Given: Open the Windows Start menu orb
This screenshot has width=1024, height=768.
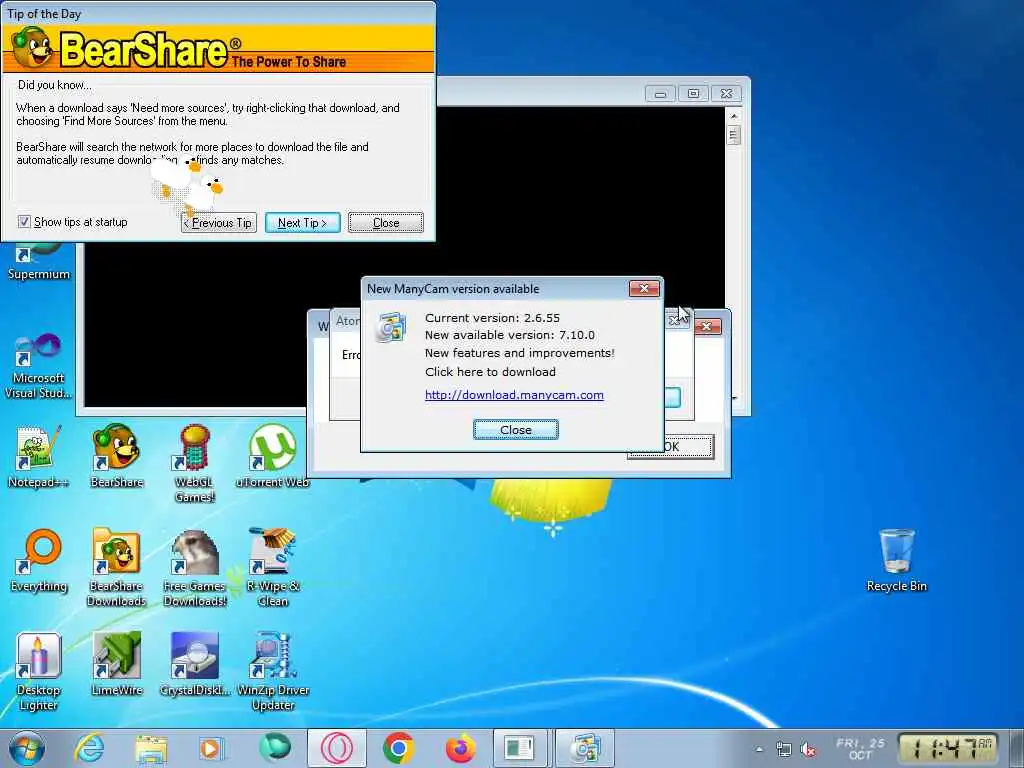Looking at the screenshot, I should (27, 748).
